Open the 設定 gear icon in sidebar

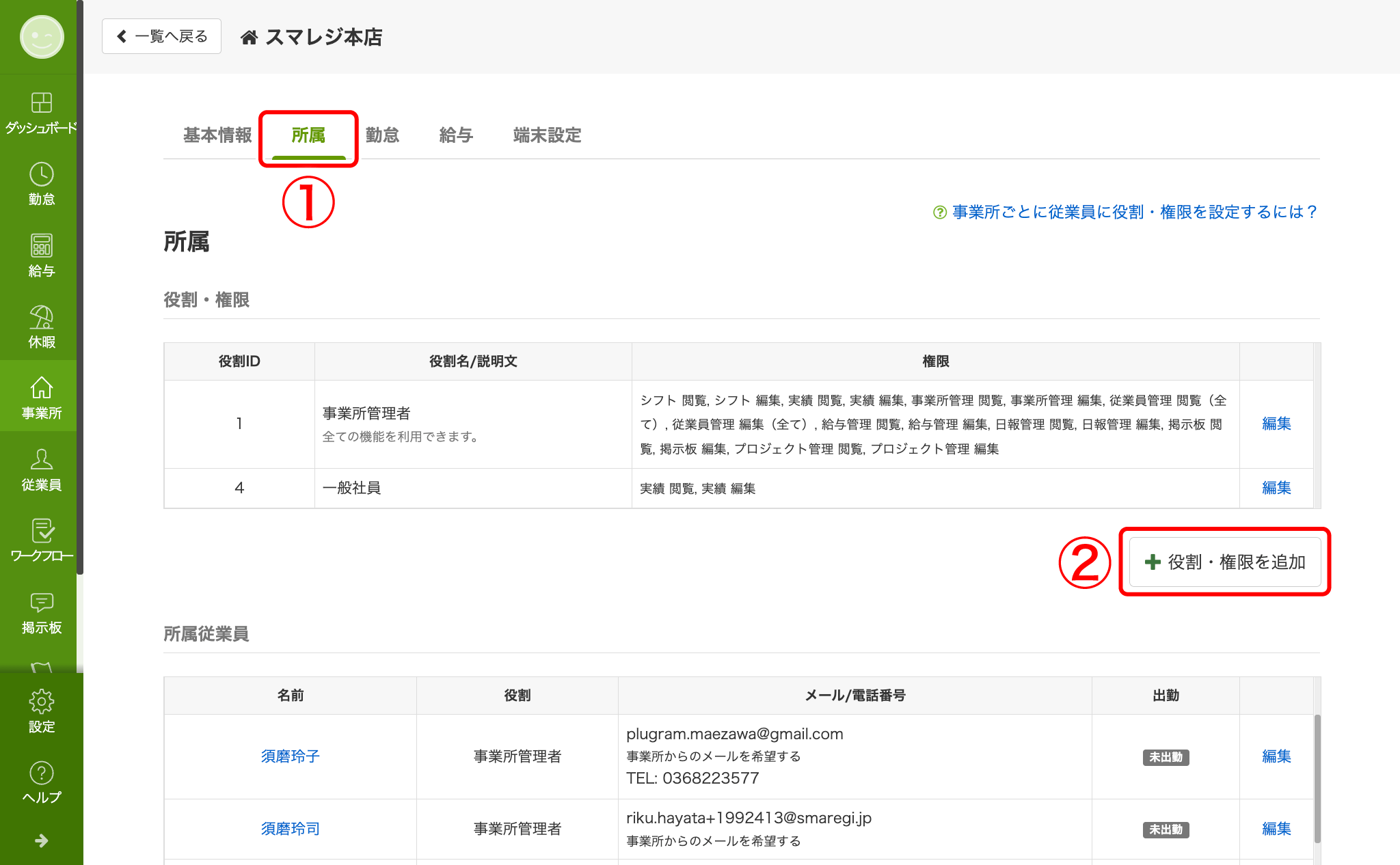pyautogui.click(x=41, y=702)
